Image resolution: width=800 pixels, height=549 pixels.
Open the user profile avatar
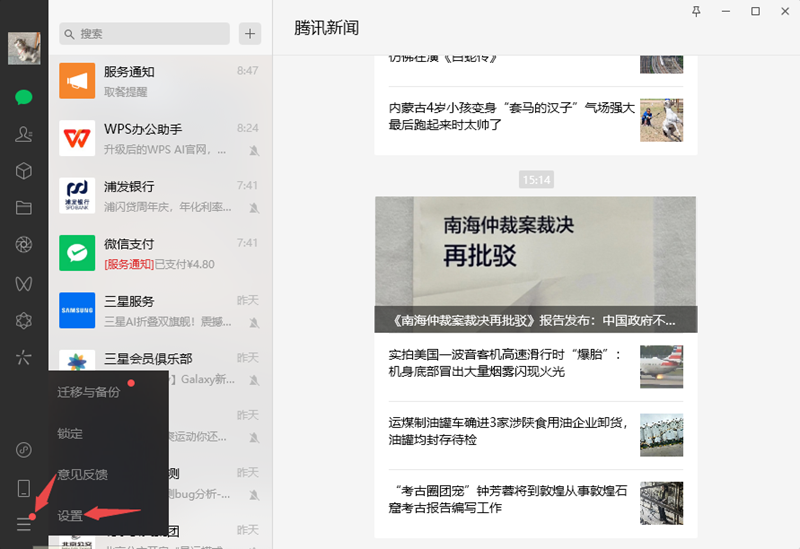24,48
